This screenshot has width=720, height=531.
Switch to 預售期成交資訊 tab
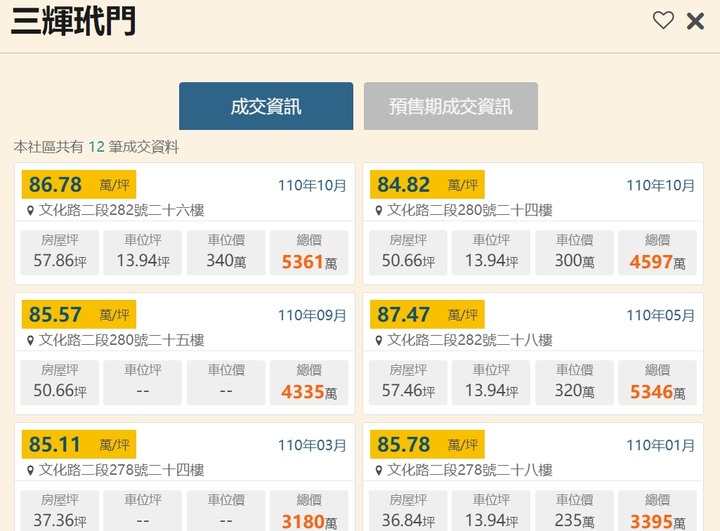click(450, 106)
